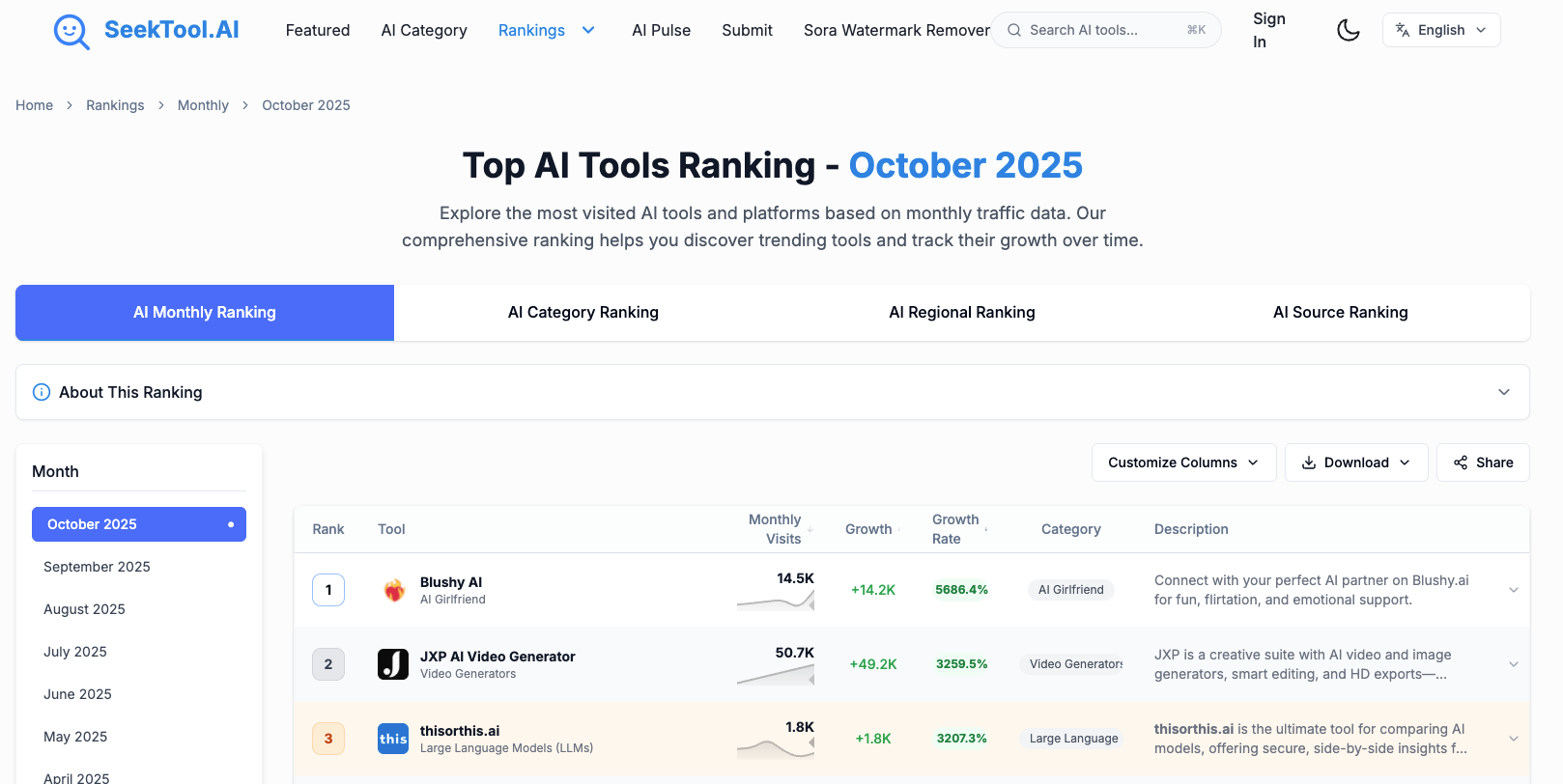Click the Search AI tools input field
This screenshot has height=784, width=1563.
tap(1106, 30)
